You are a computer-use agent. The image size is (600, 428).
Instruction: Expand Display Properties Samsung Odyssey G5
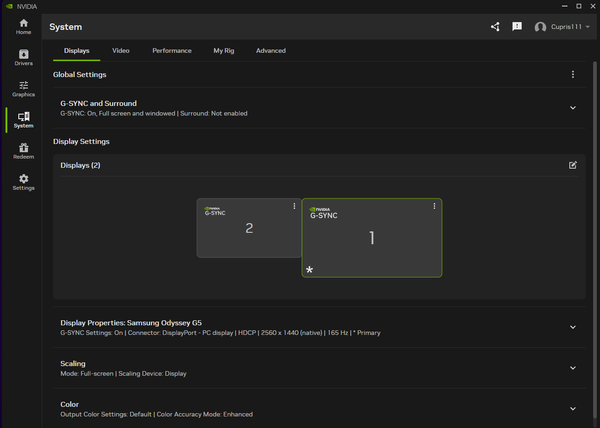(573, 327)
